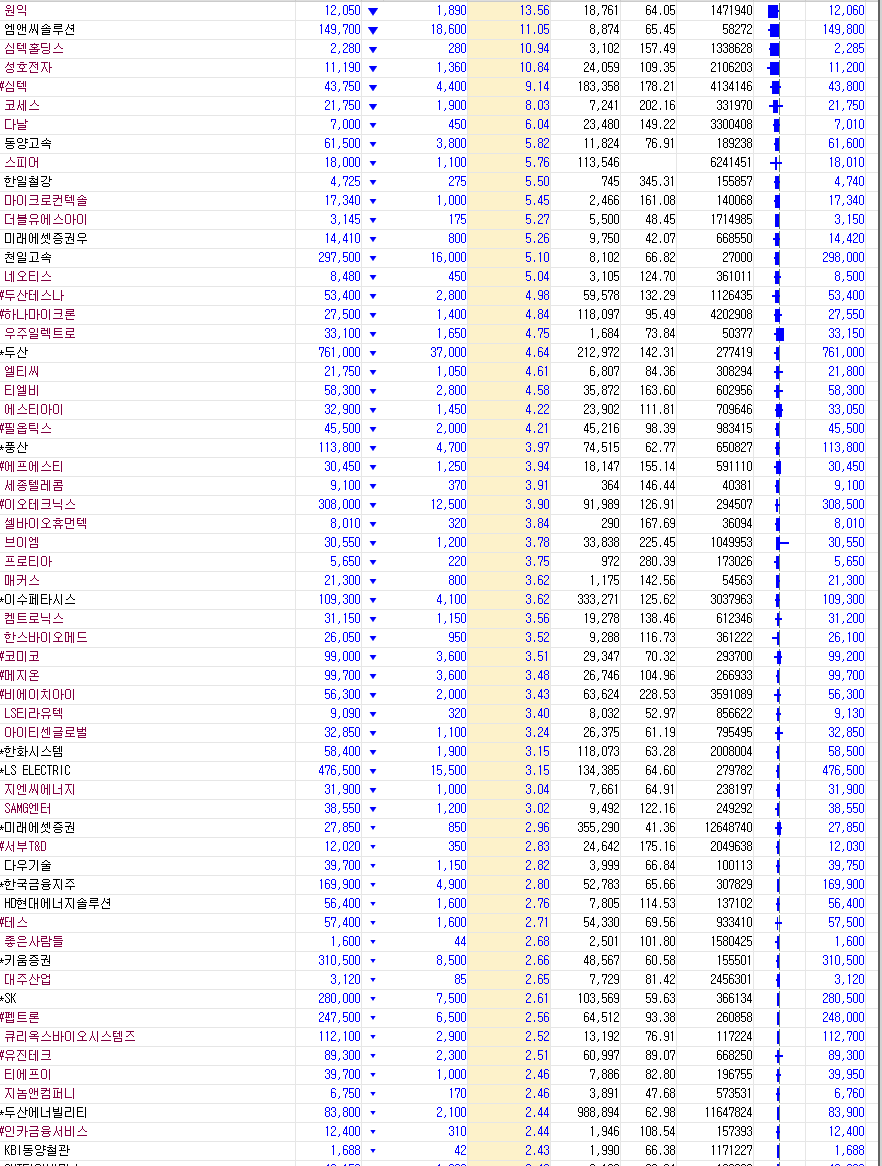Click the 761,000 current price for 두산
This screenshot has width=882, height=1166.
(340, 353)
